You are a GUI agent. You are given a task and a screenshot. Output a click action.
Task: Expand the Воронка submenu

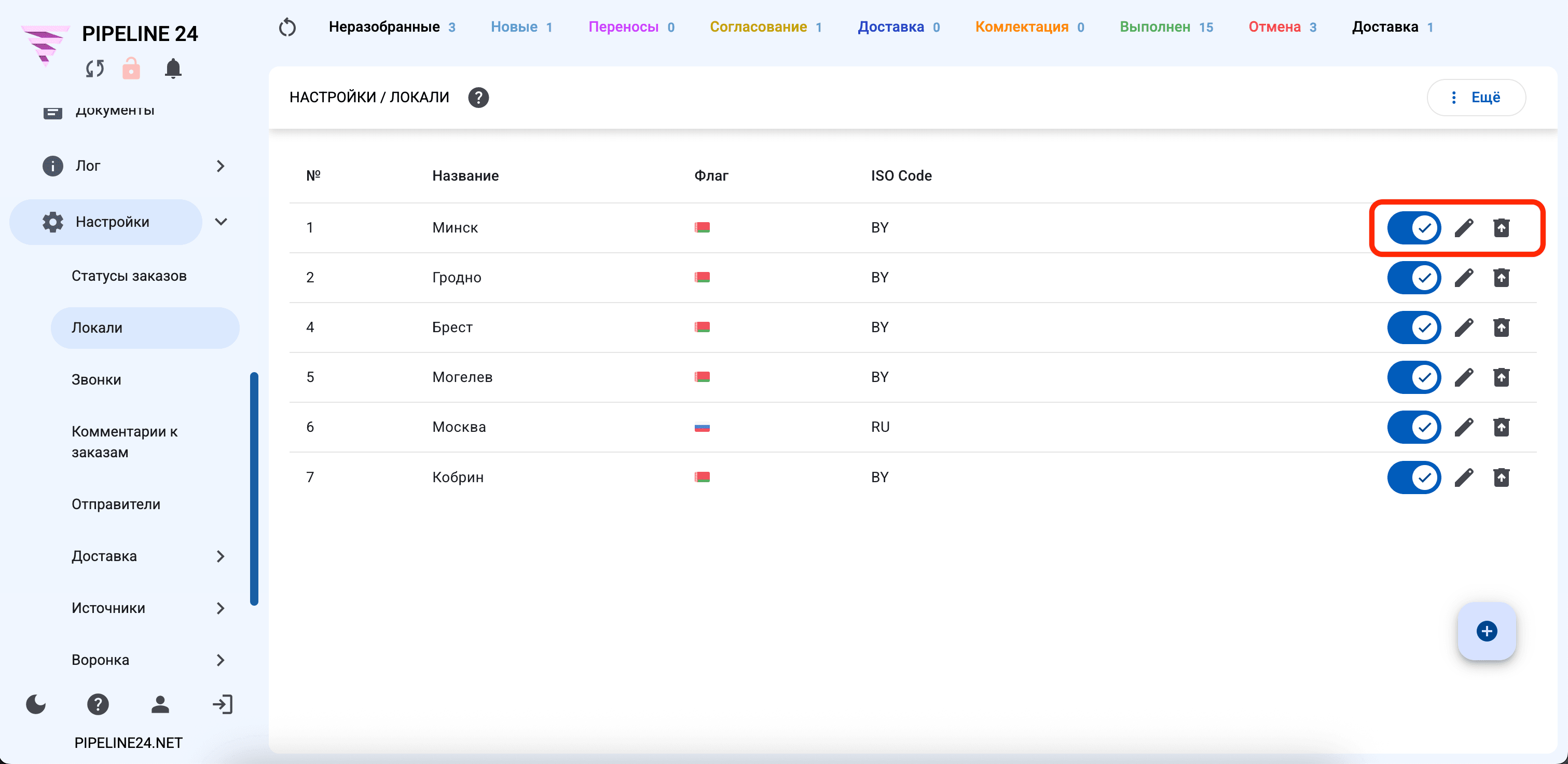[x=221, y=660]
